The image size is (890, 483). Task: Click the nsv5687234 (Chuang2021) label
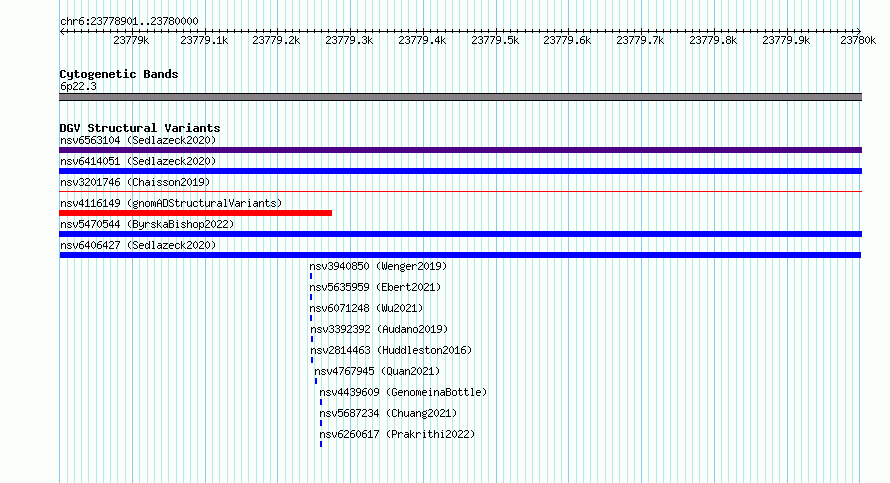pos(388,413)
